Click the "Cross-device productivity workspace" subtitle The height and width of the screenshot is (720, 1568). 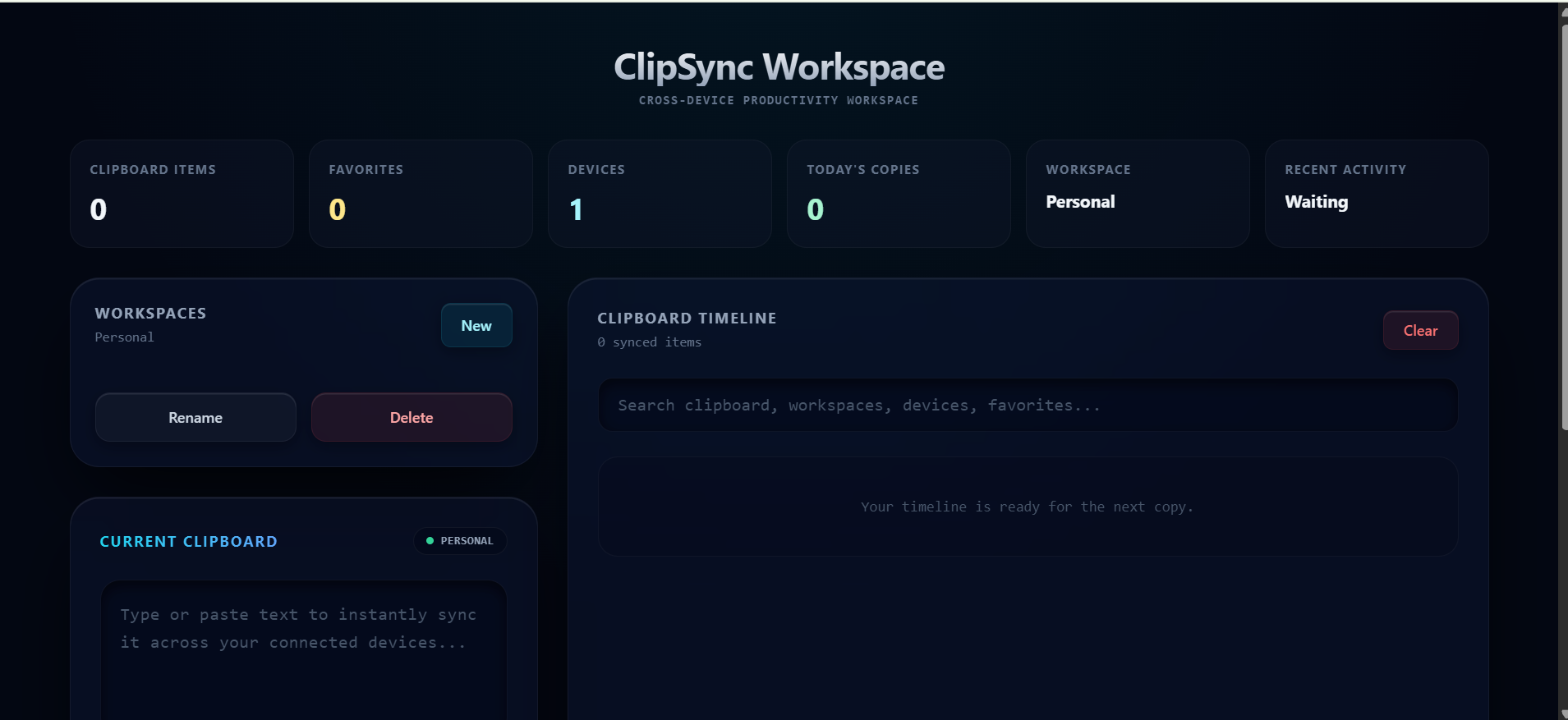click(x=779, y=100)
